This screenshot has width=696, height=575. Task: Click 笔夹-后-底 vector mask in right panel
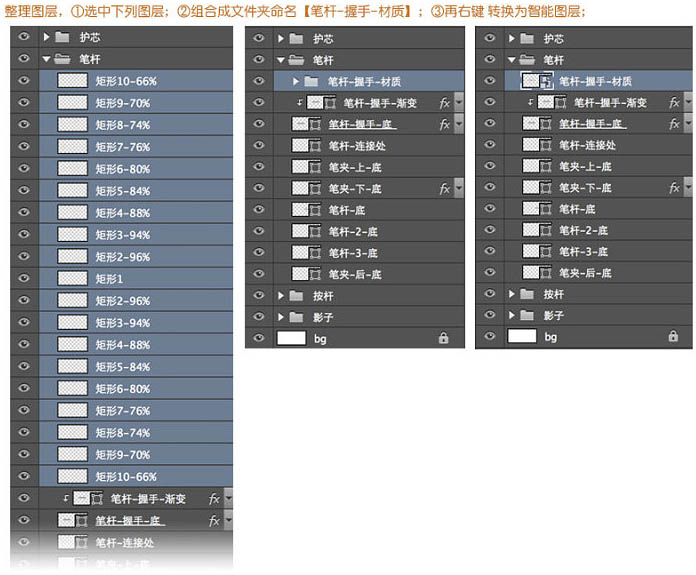coord(546,273)
